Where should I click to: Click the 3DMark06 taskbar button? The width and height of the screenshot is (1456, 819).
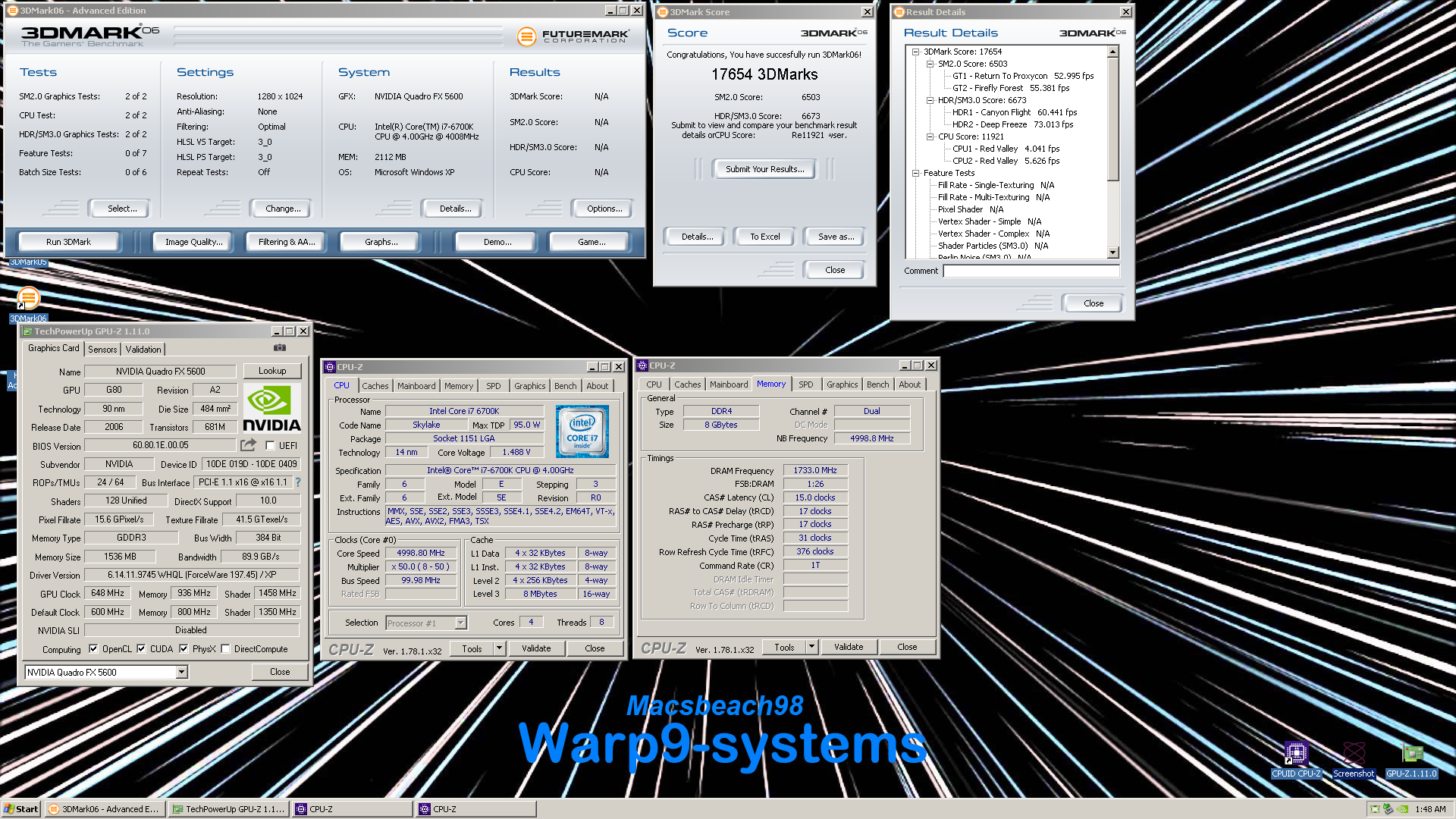105,809
